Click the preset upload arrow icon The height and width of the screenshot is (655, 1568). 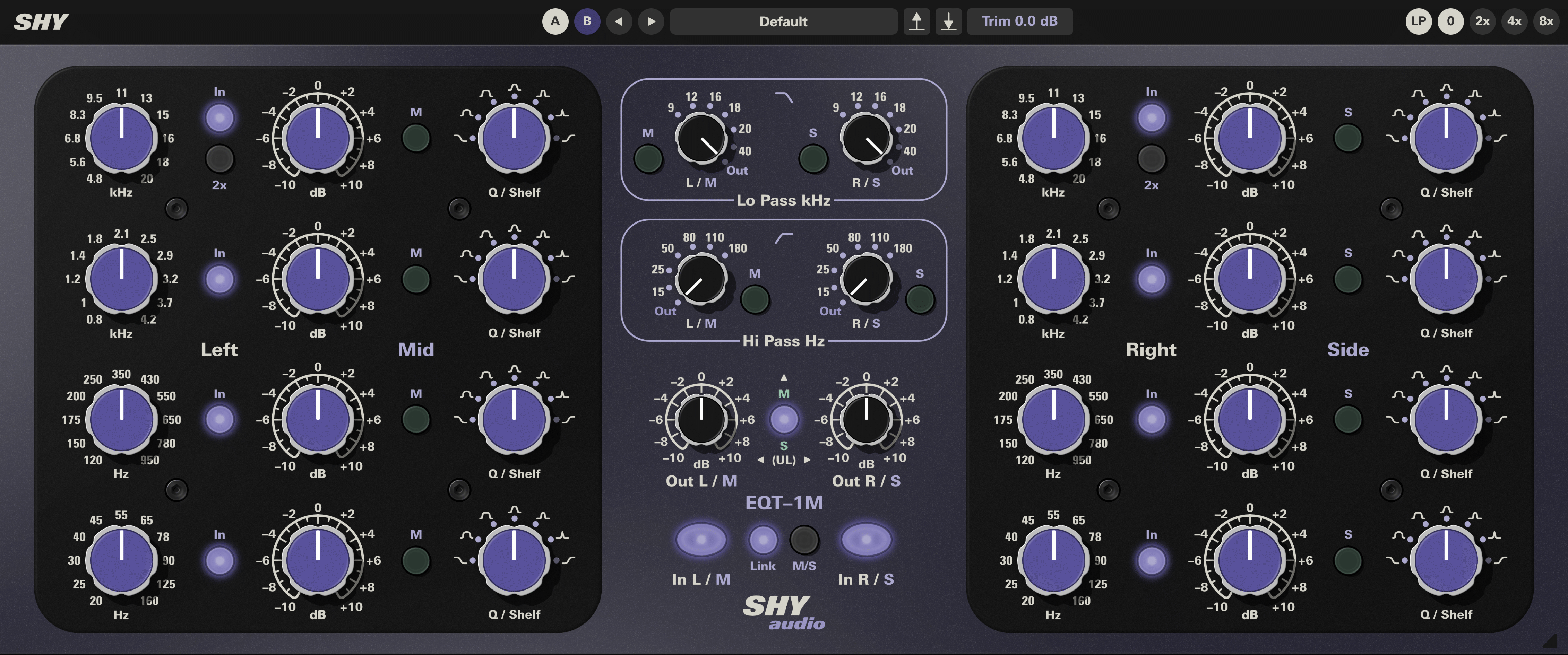(x=916, y=21)
